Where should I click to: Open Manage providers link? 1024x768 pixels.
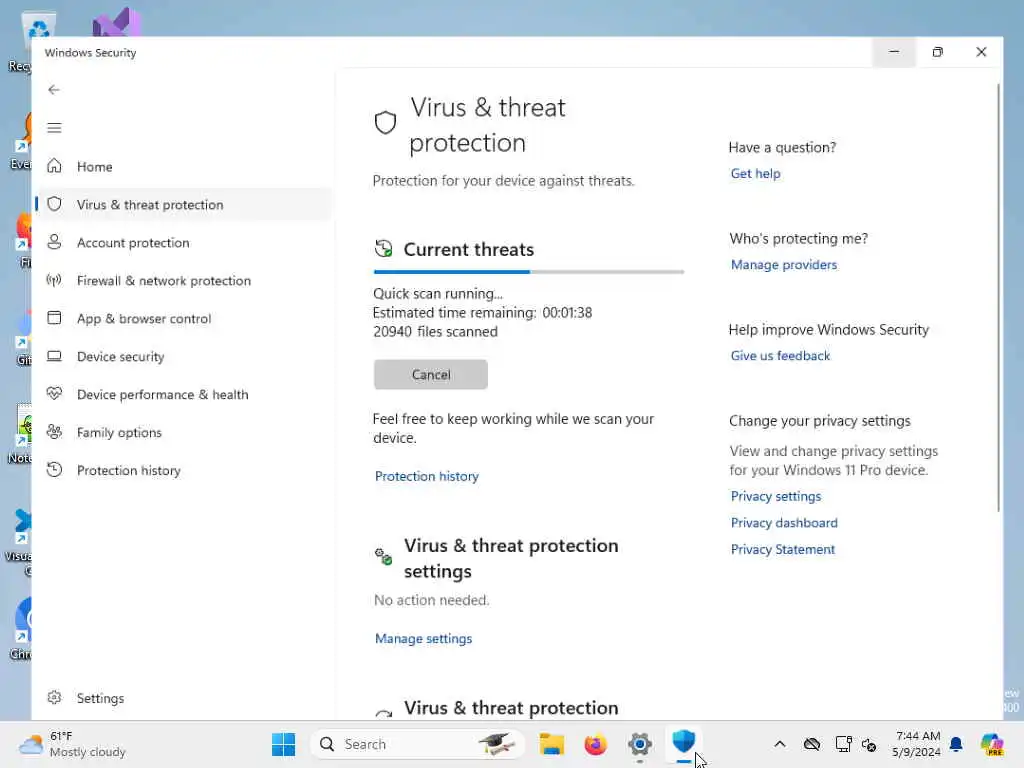pyautogui.click(x=784, y=264)
